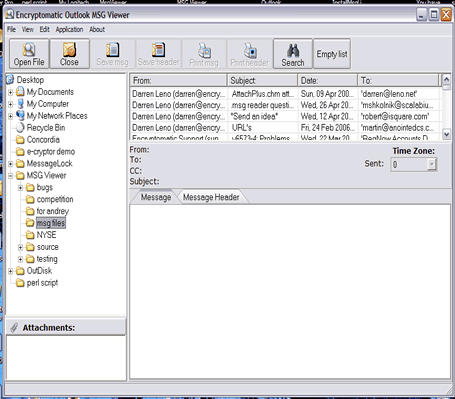Click the Attachments panel header
Screen dimensions: 455x399
tap(66, 327)
